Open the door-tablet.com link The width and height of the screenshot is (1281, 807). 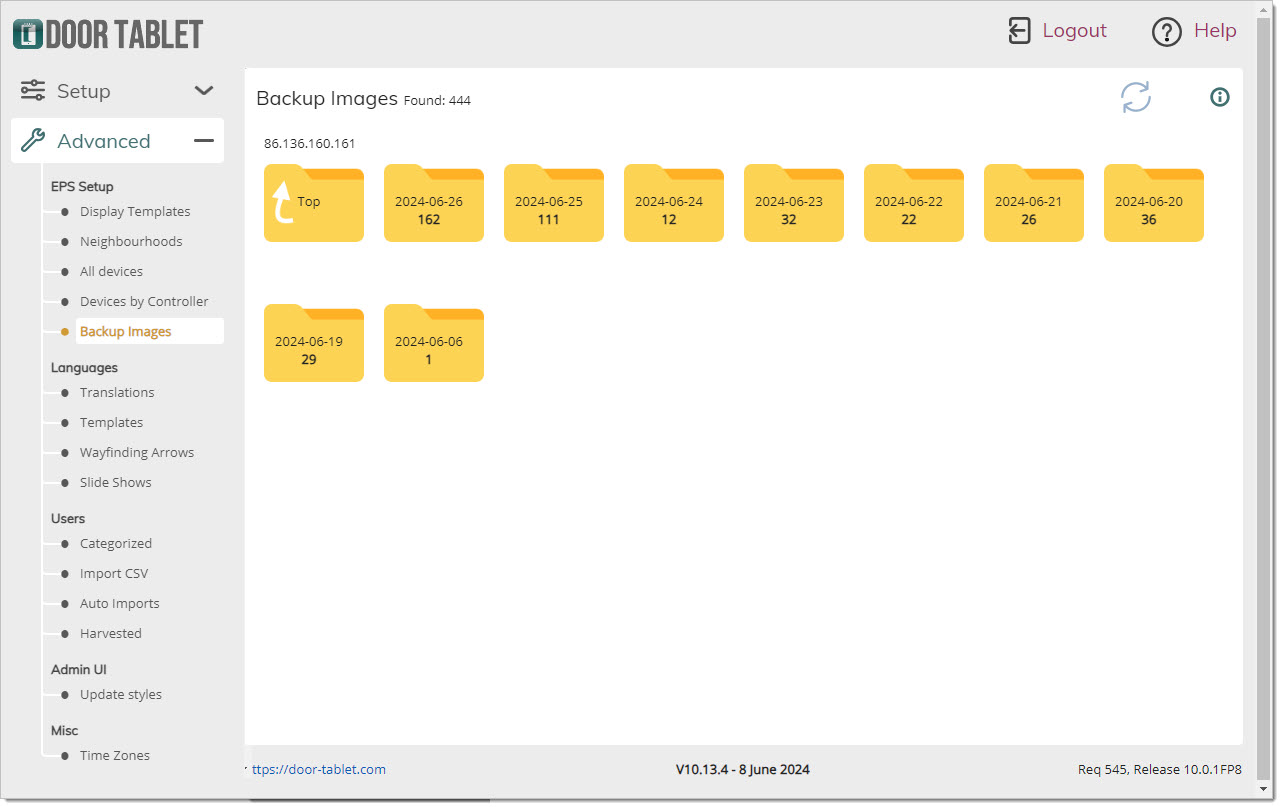point(318,770)
